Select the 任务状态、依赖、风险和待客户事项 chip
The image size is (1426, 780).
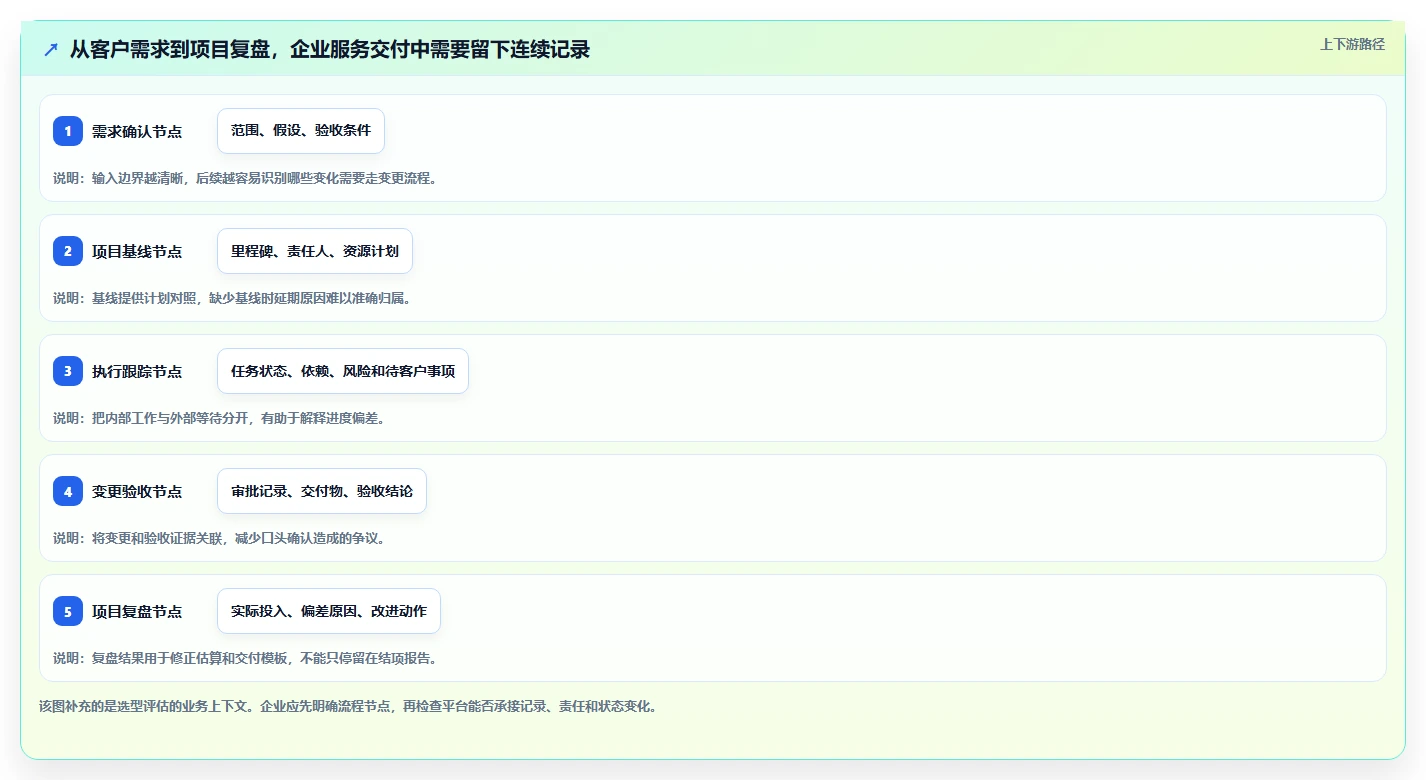tap(343, 371)
